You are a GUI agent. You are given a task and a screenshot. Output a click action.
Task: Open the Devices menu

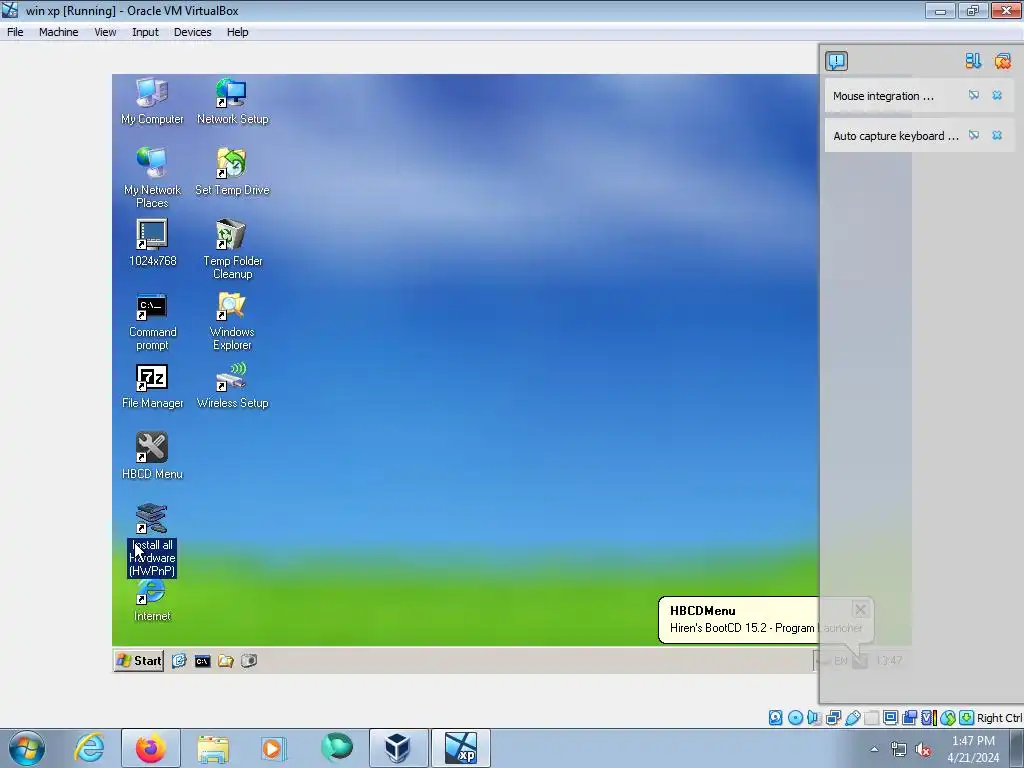192,32
